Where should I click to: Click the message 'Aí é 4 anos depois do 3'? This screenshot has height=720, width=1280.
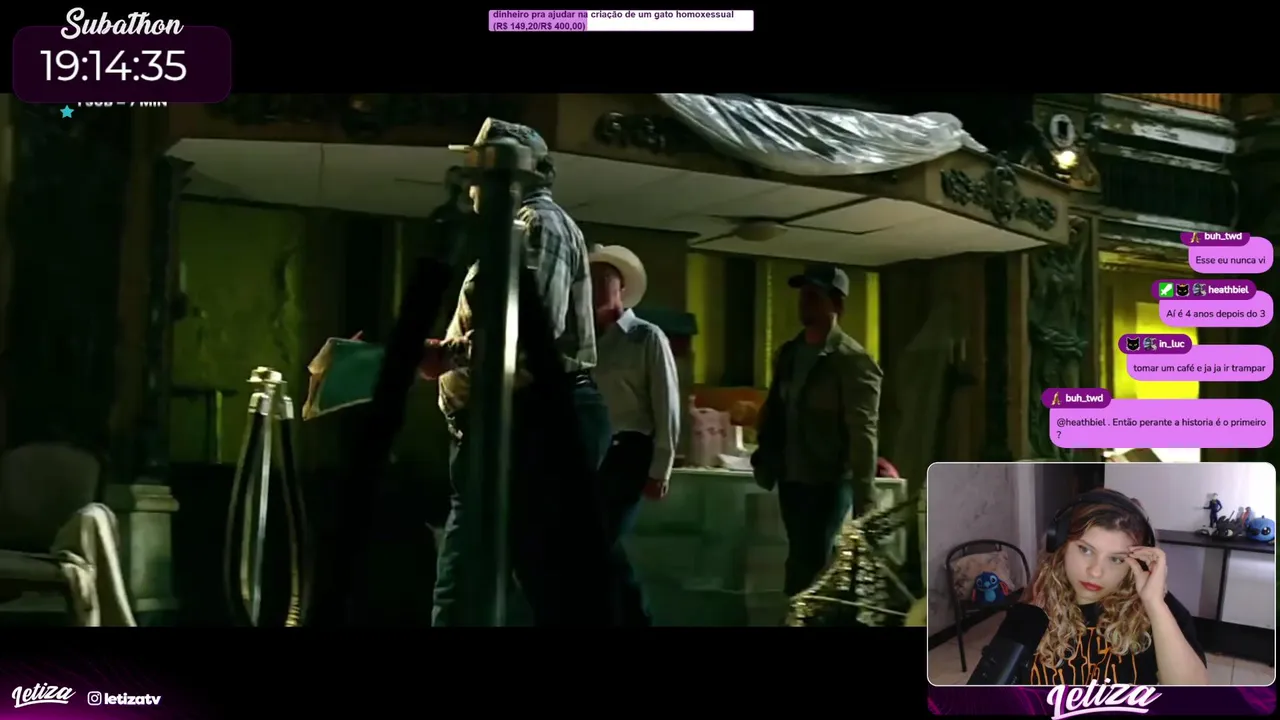pos(1215,314)
